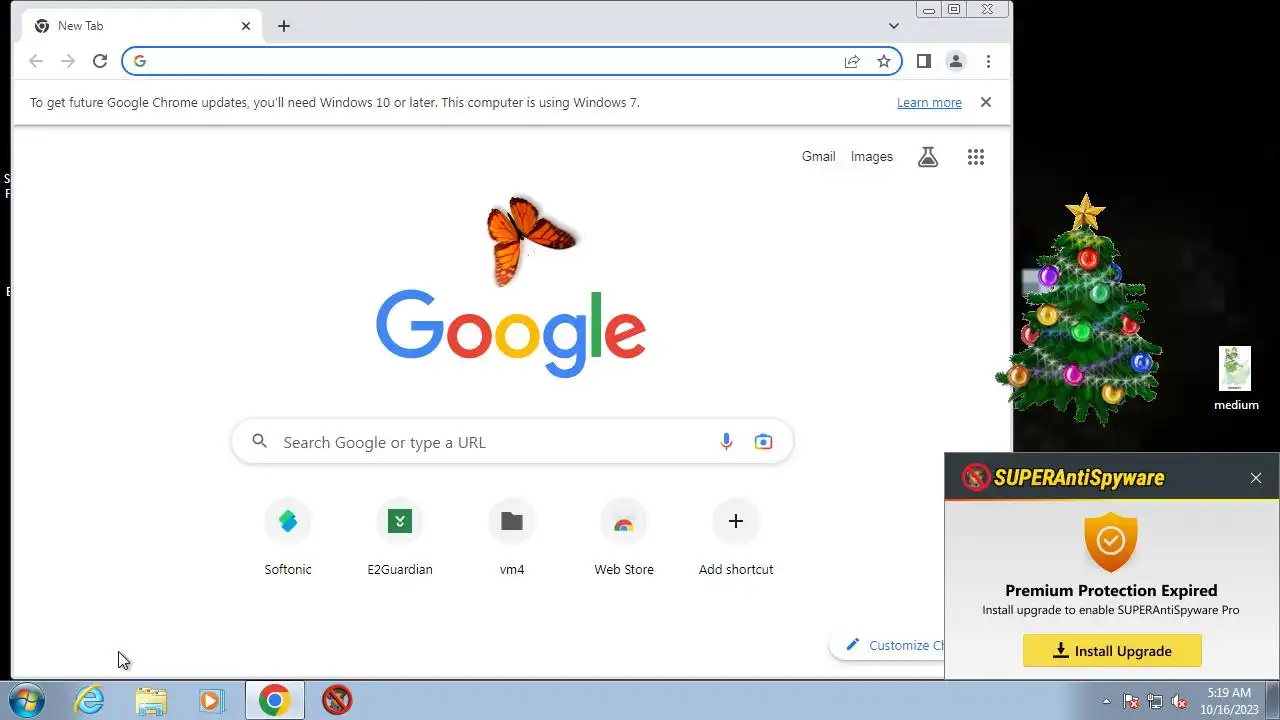This screenshot has width=1280, height=720.
Task: Search by image camera icon
Action: pyautogui.click(x=763, y=442)
